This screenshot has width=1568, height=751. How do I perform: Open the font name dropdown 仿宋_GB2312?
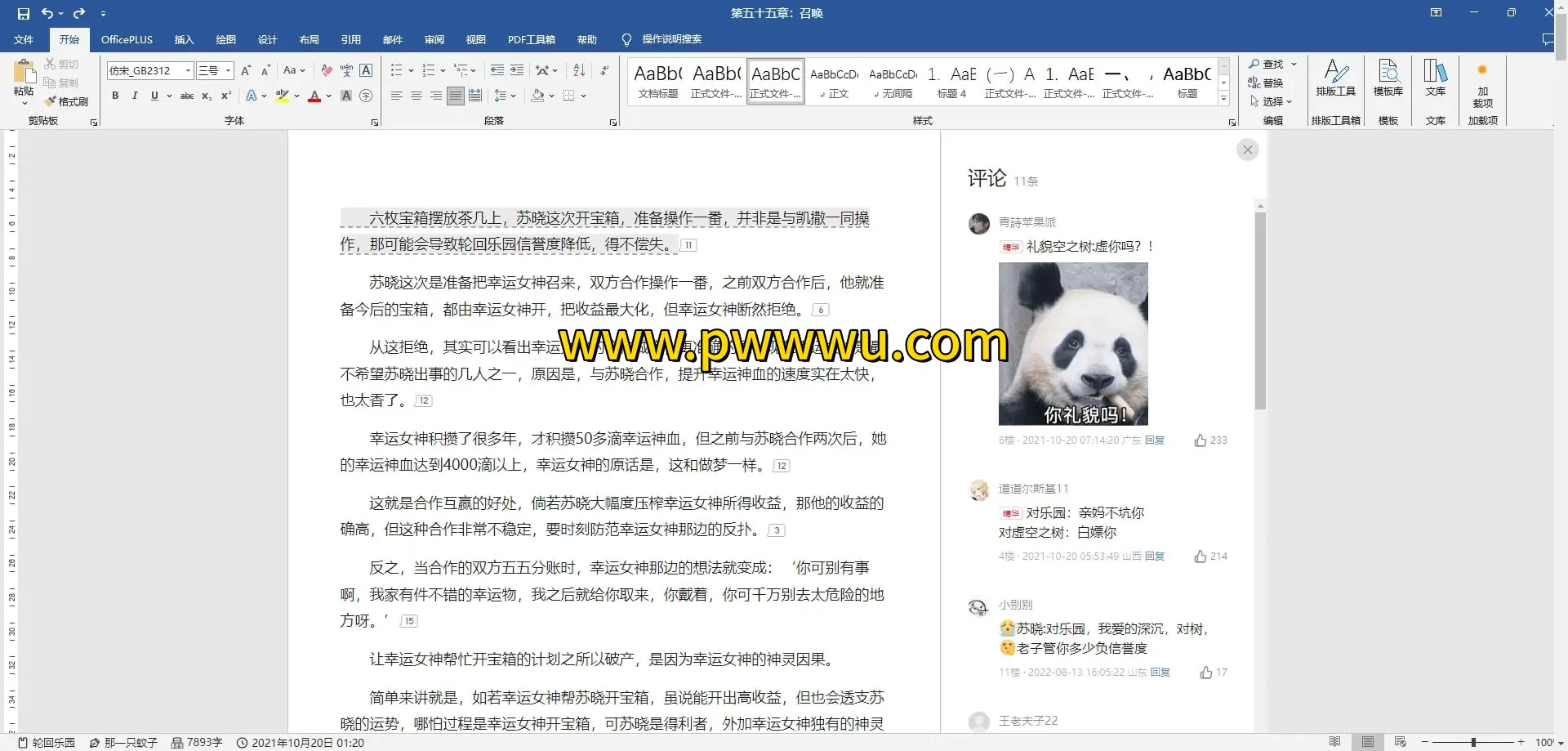[x=188, y=70]
